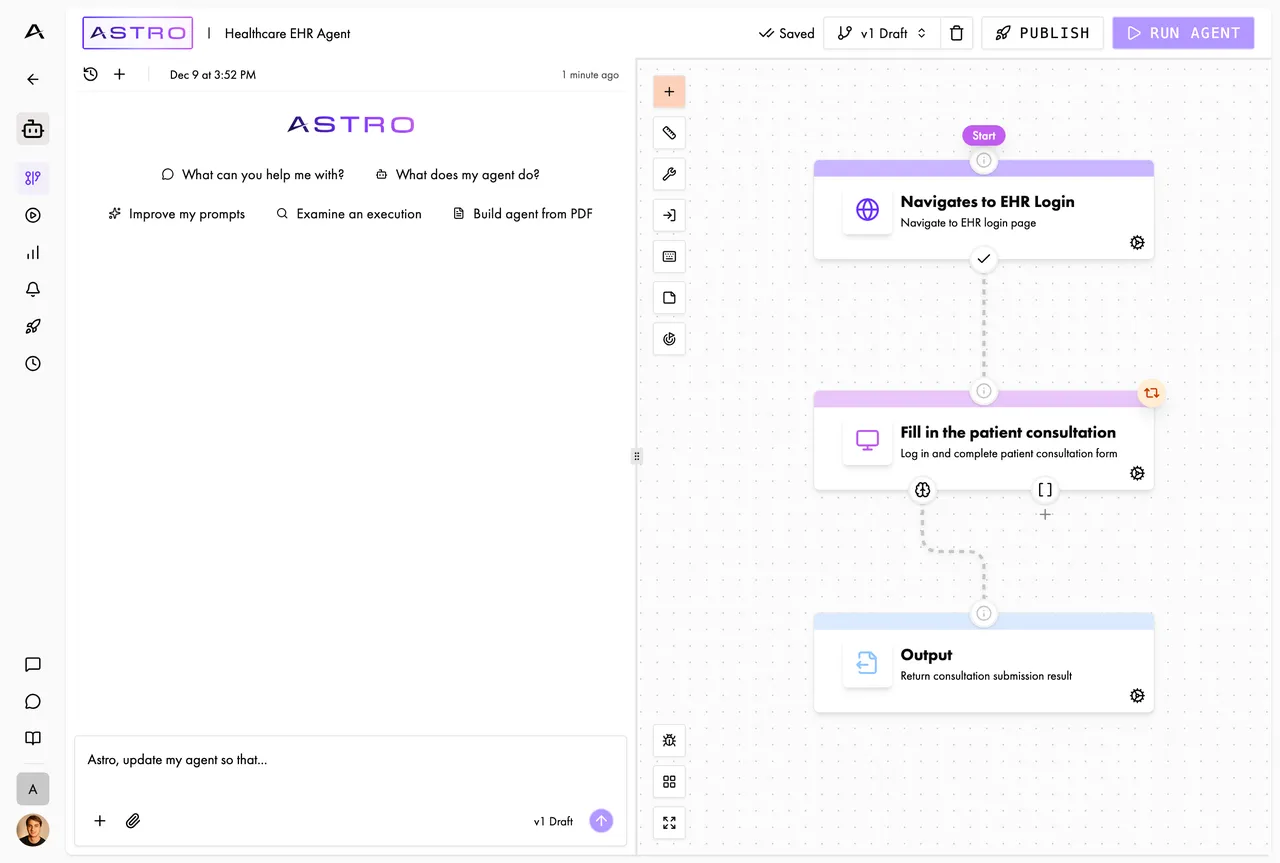Open the v1 Draft version dropdown in header
Screen dimensions: 1280x863
click(882, 33)
